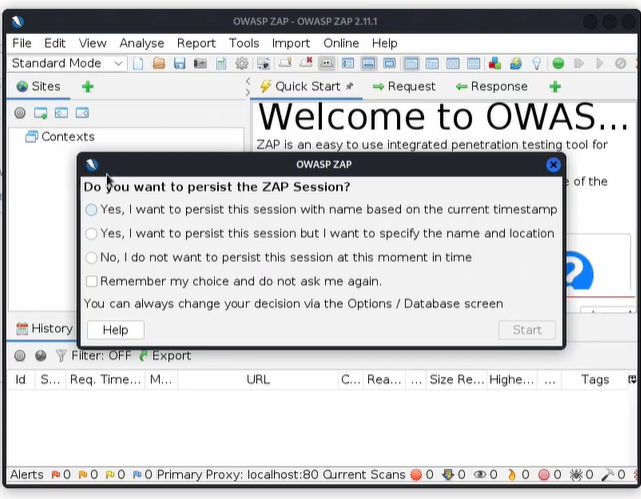Click the Help button in dialog
The image size is (641, 499).
click(115, 330)
